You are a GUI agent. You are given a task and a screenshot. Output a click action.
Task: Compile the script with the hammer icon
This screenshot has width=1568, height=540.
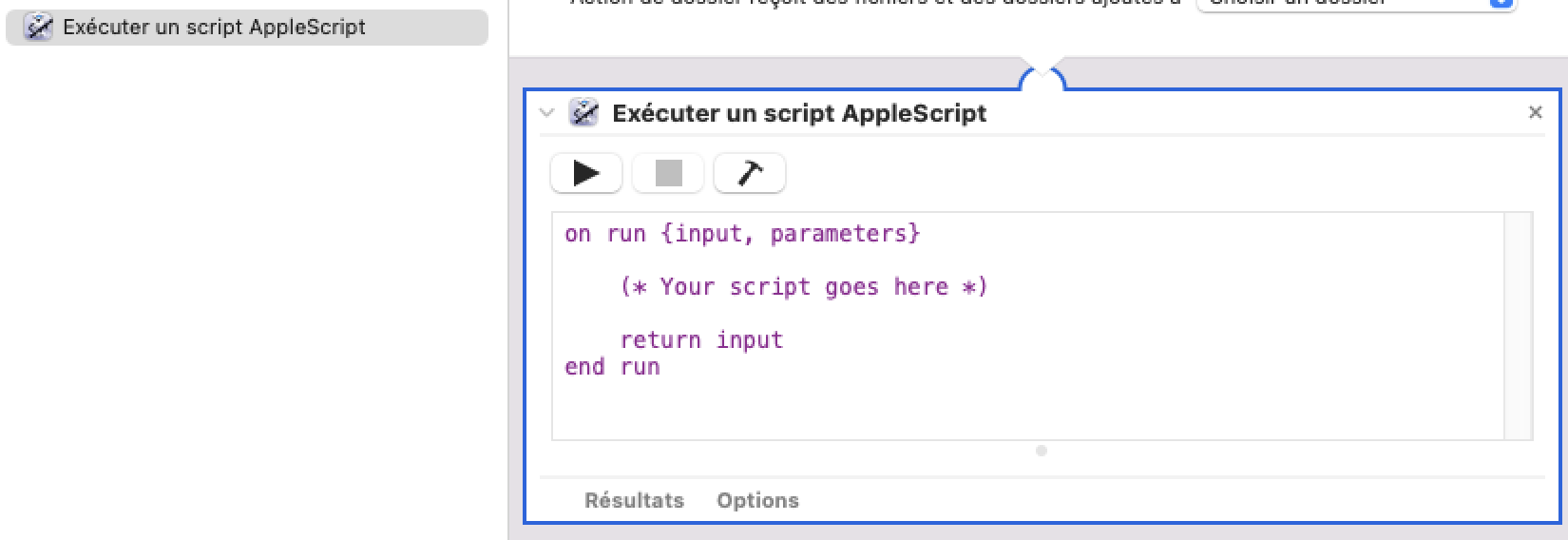(750, 173)
